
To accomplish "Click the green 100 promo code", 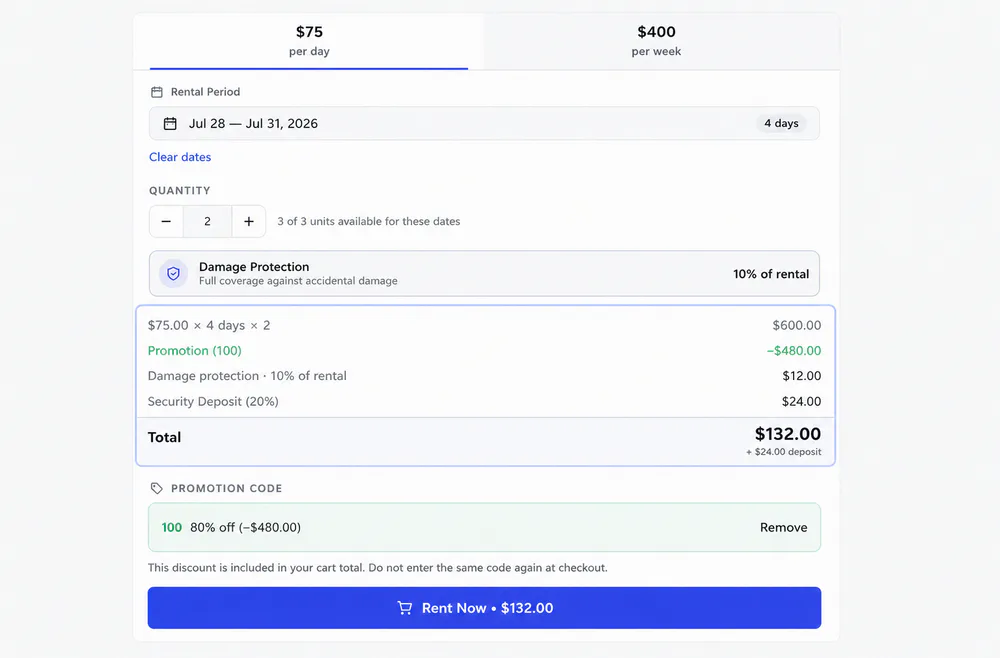I will pyautogui.click(x=172, y=527).
